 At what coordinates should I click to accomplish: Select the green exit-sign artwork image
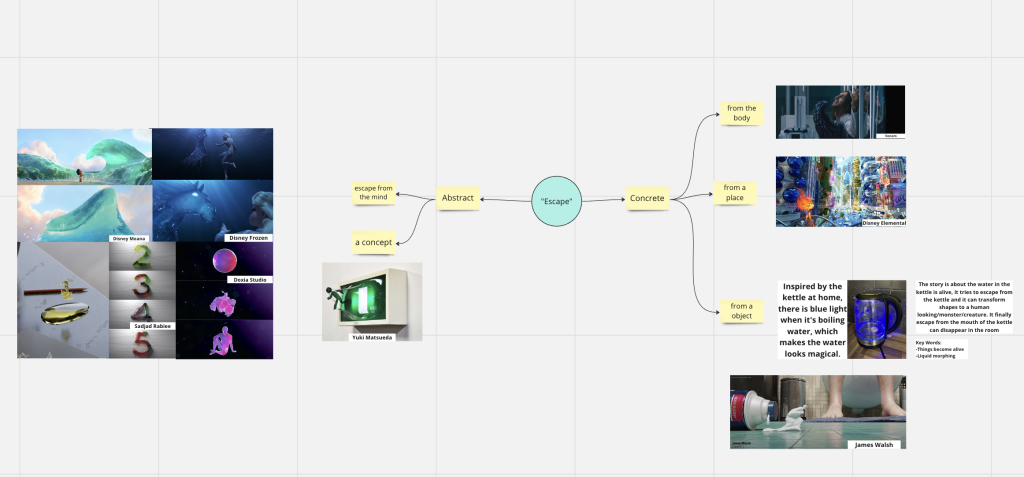[x=372, y=301]
